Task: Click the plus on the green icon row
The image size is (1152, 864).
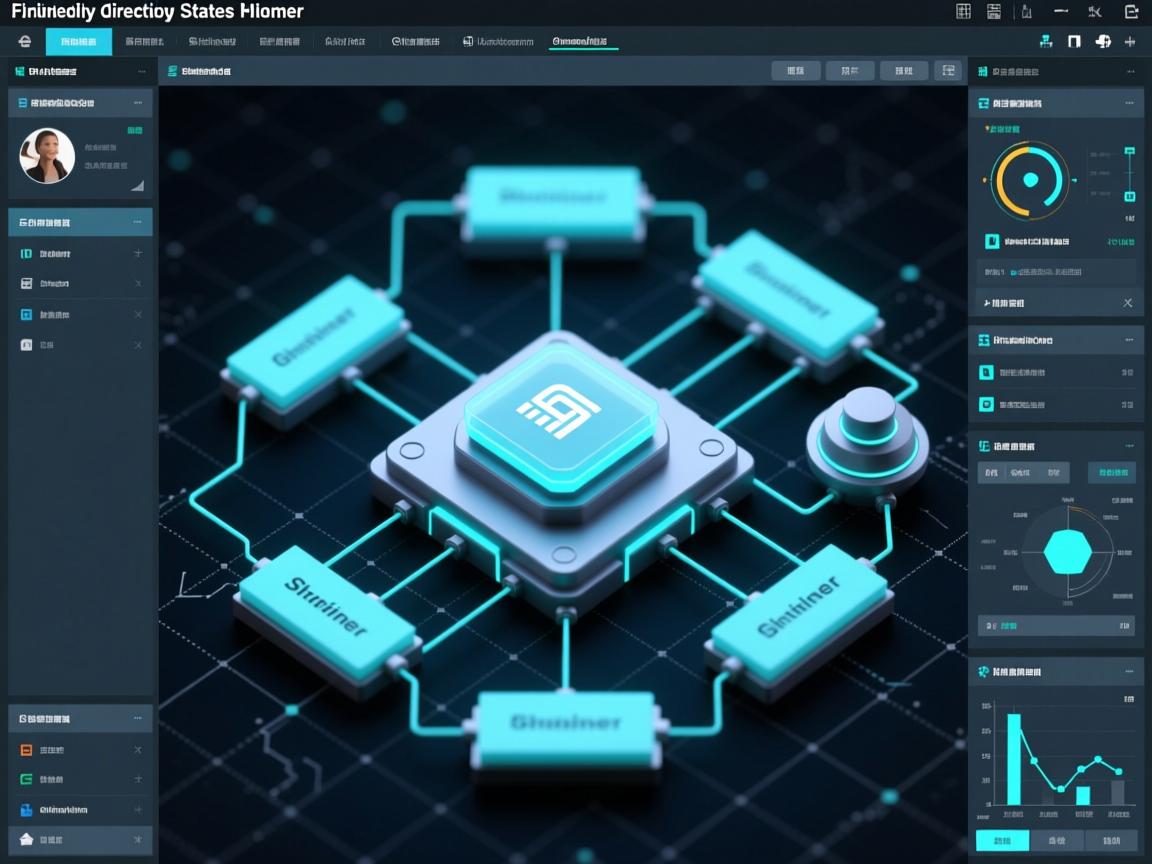Action: click(x=138, y=779)
